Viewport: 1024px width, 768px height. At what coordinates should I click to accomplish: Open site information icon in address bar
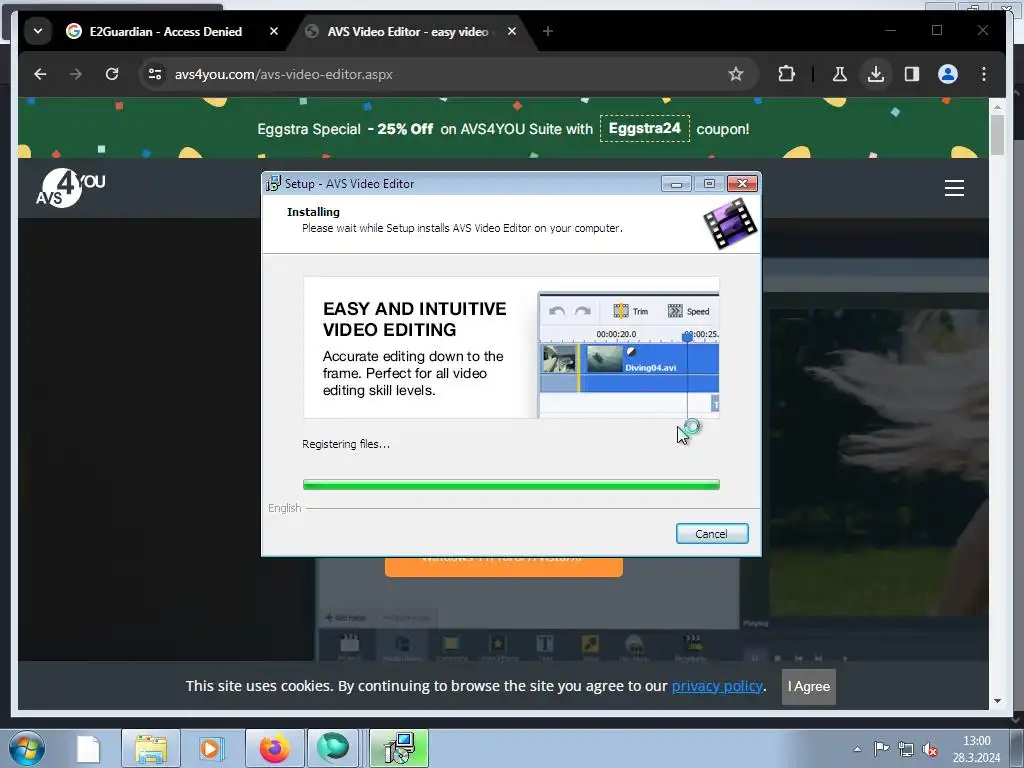(155, 74)
